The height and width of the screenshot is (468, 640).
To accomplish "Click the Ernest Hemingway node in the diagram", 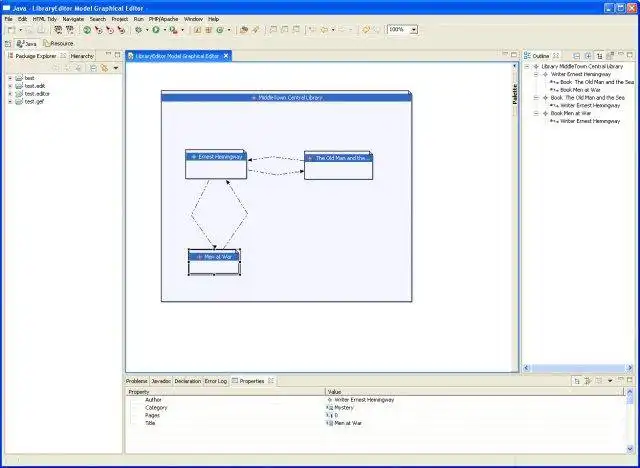I will [216, 164].
